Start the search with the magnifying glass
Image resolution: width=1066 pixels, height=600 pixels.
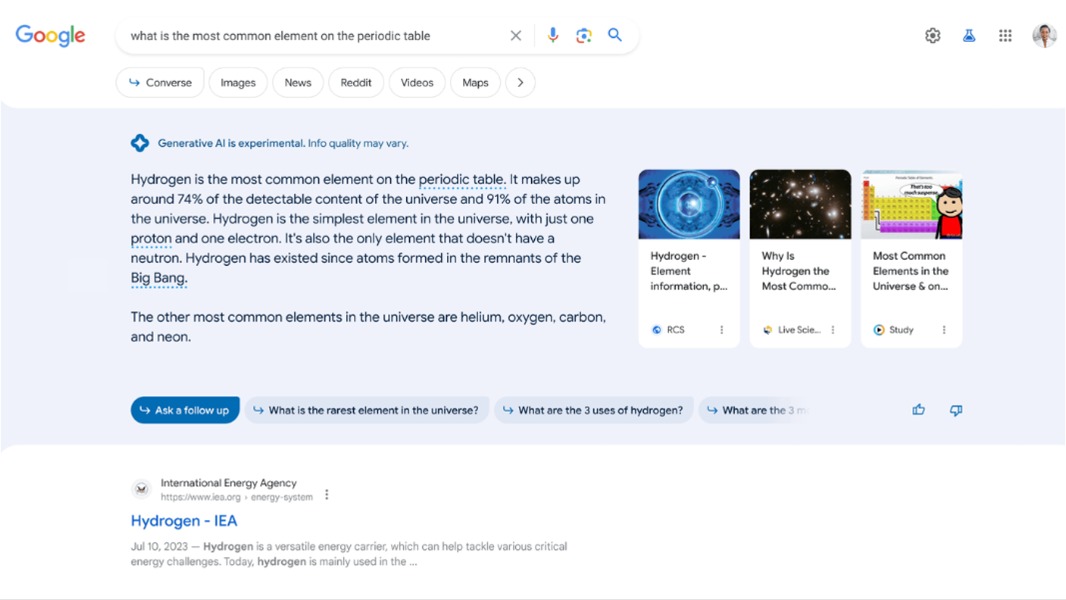(x=615, y=35)
